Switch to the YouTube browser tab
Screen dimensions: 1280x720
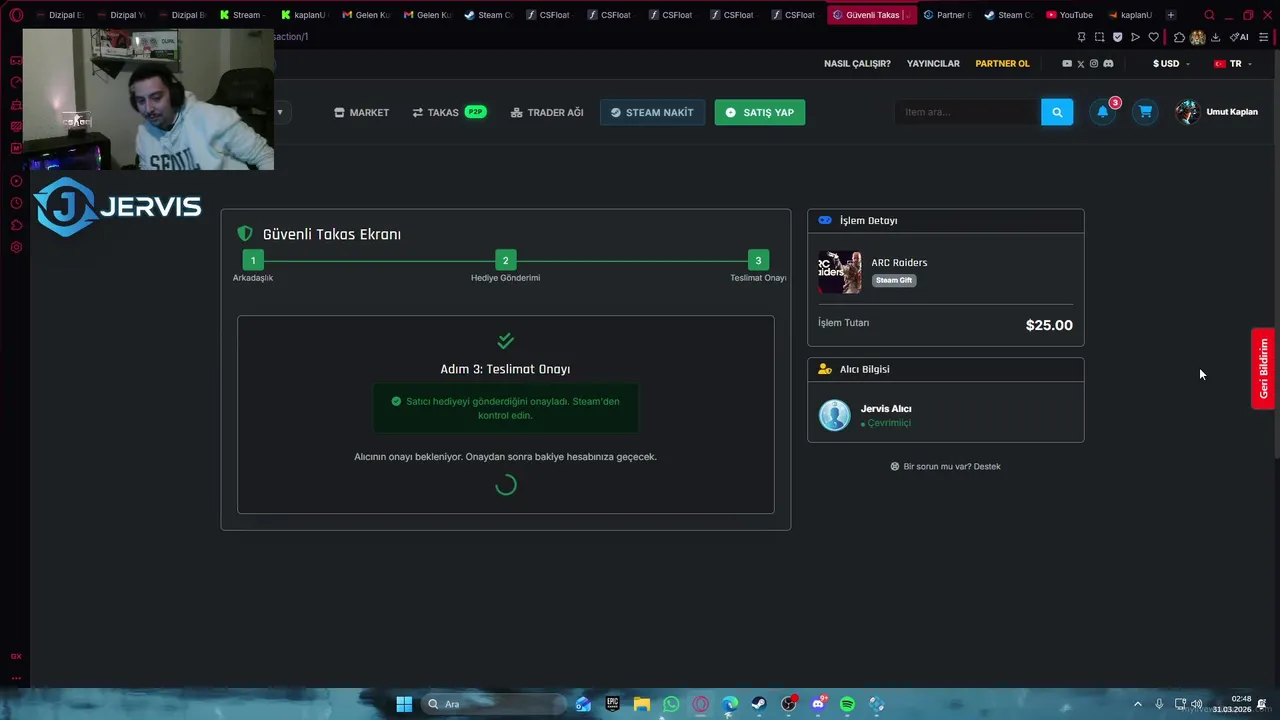[x=1069, y=15]
